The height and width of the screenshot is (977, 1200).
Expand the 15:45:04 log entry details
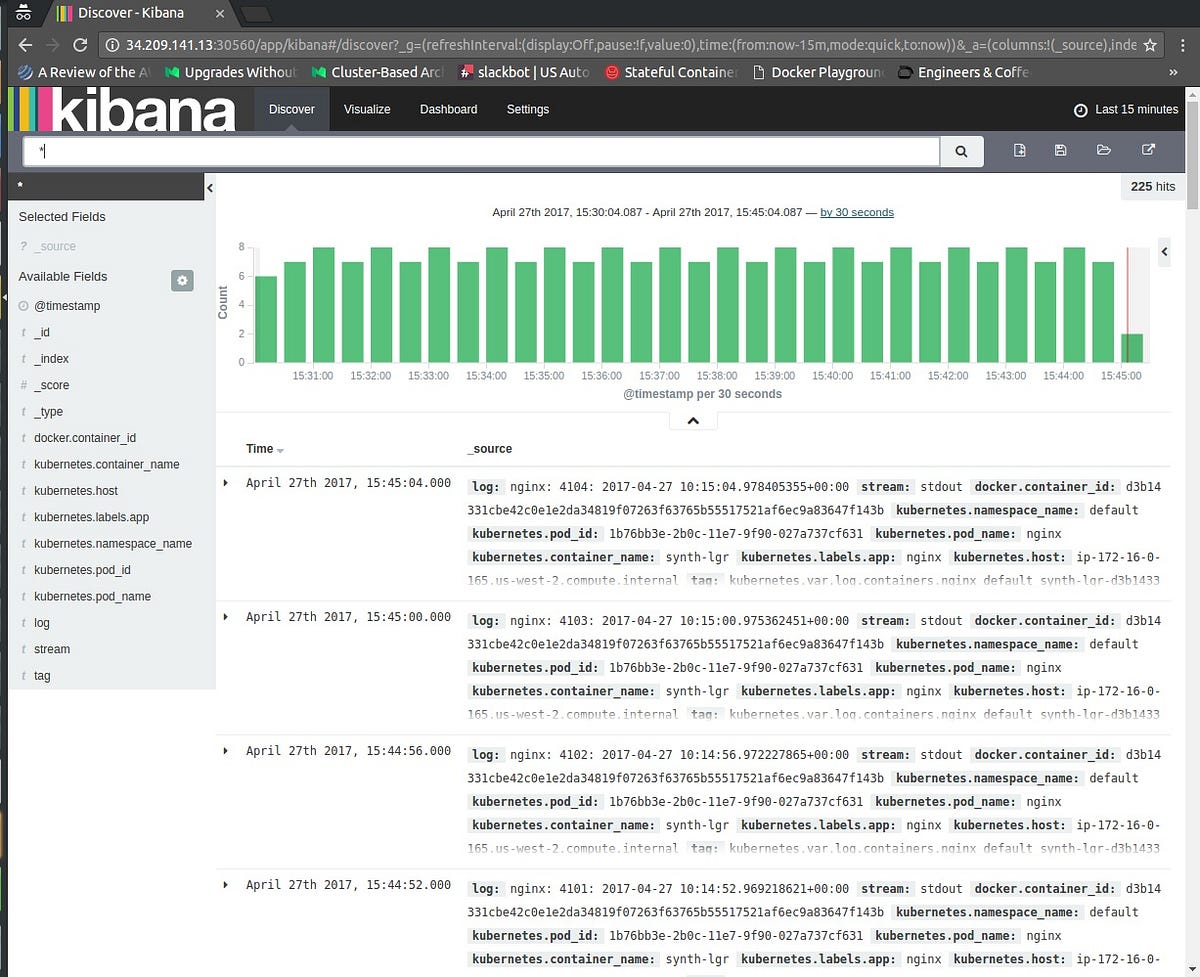pyautogui.click(x=225, y=483)
